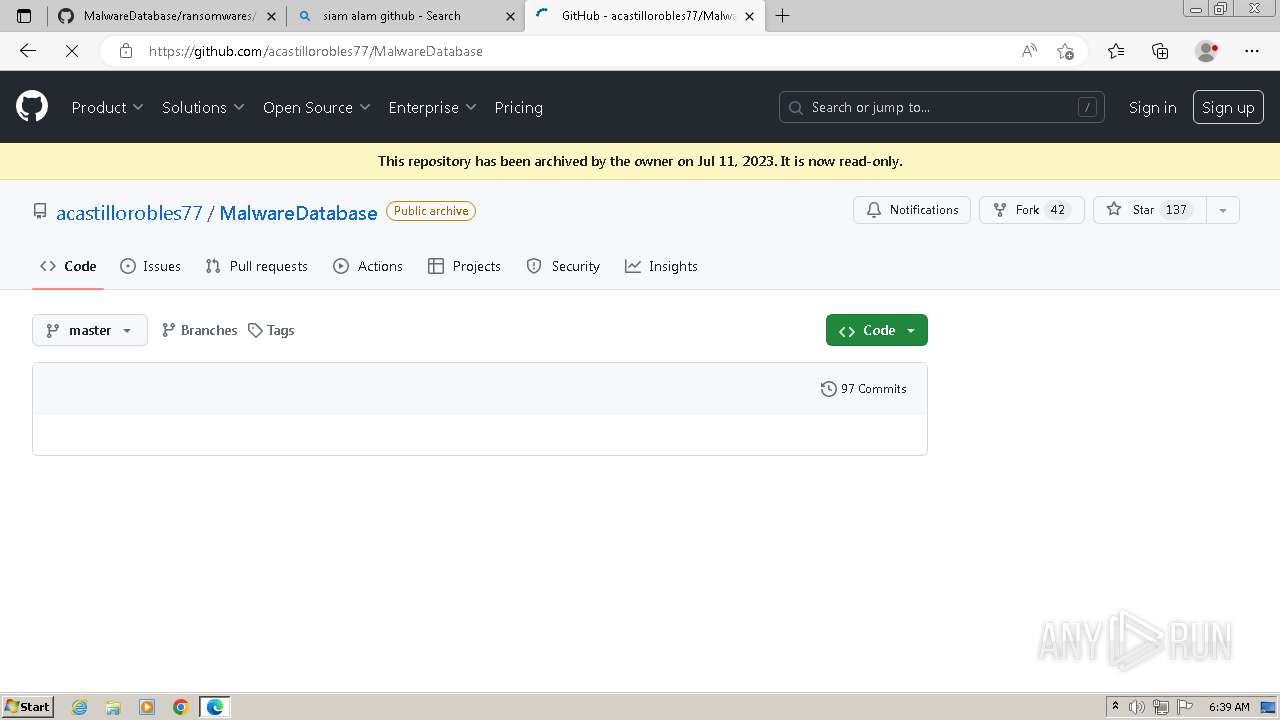Image resolution: width=1280 pixels, height=720 pixels.
Task: Star the repository
Action: pyautogui.click(x=1150, y=210)
